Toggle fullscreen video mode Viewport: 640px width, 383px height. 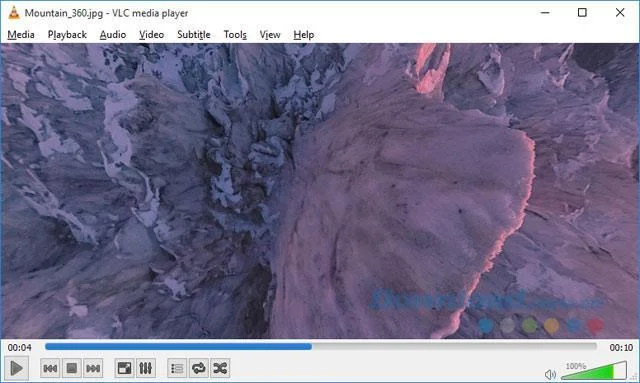tap(124, 369)
